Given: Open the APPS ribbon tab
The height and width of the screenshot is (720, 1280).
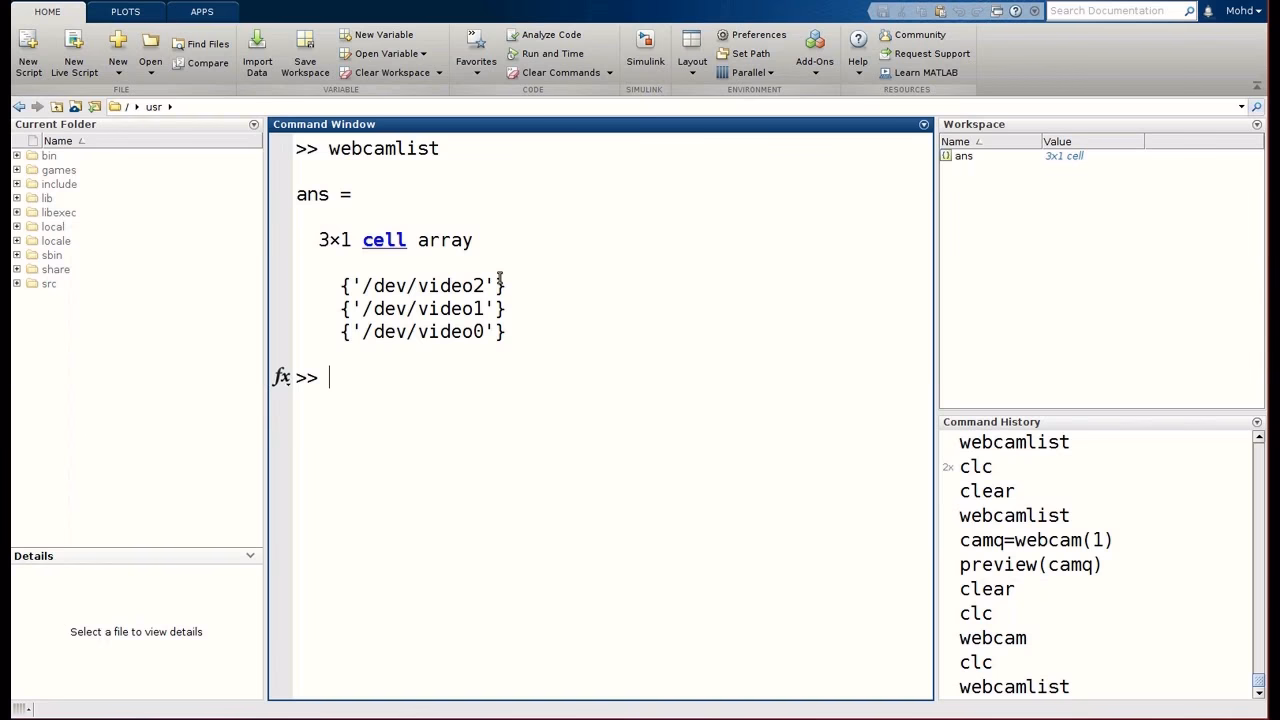Looking at the screenshot, I should click(x=202, y=11).
